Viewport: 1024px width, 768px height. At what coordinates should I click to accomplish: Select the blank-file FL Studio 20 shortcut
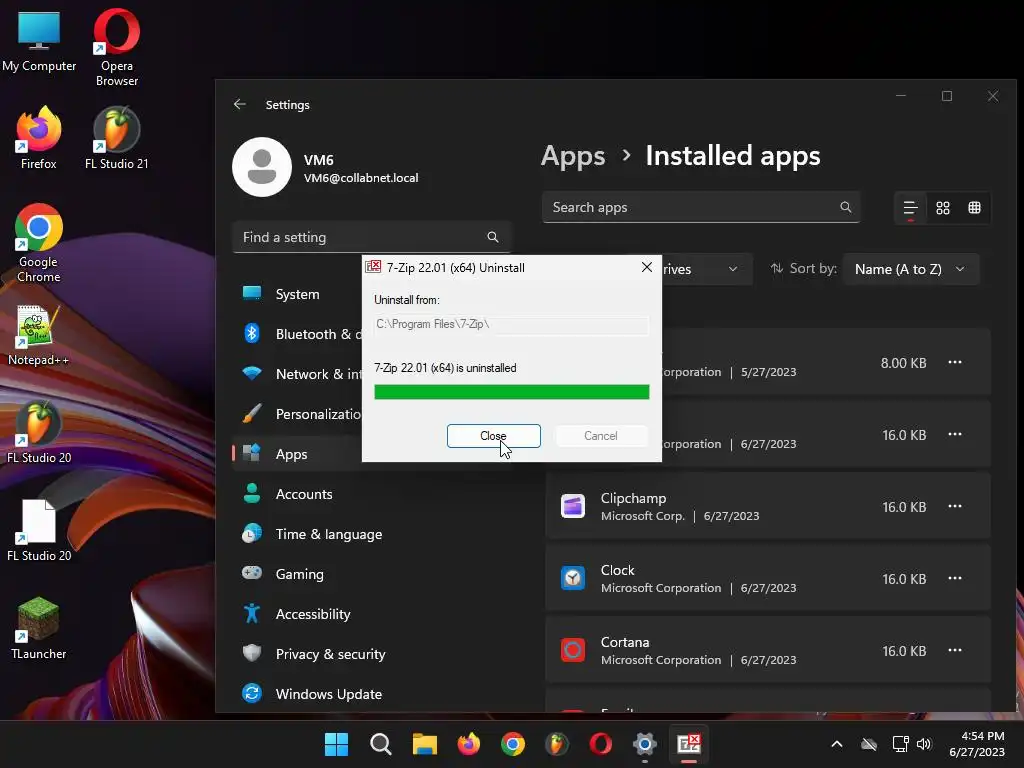(x=39, y=530)
